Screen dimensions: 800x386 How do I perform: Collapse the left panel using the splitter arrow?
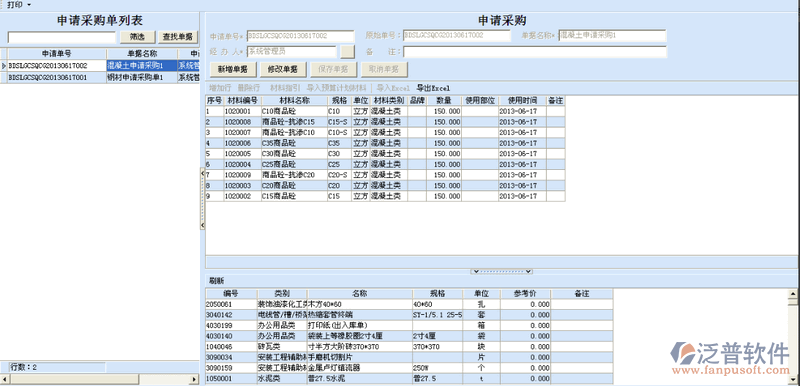203,173
